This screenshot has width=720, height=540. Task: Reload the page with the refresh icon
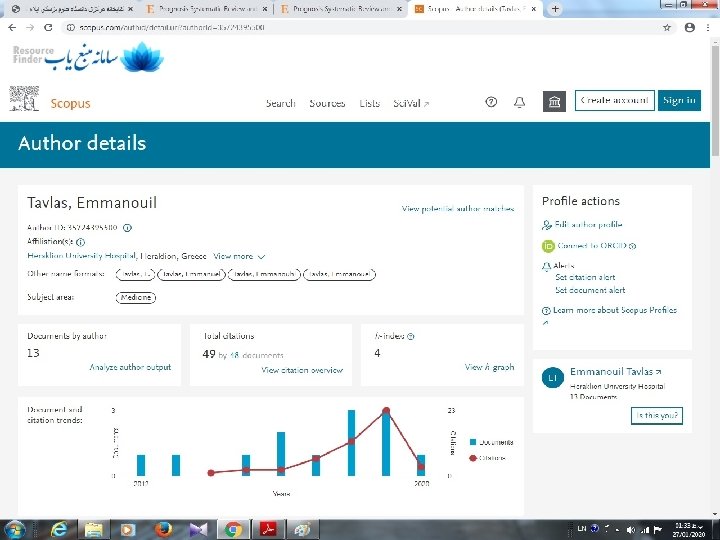[48, 28]
